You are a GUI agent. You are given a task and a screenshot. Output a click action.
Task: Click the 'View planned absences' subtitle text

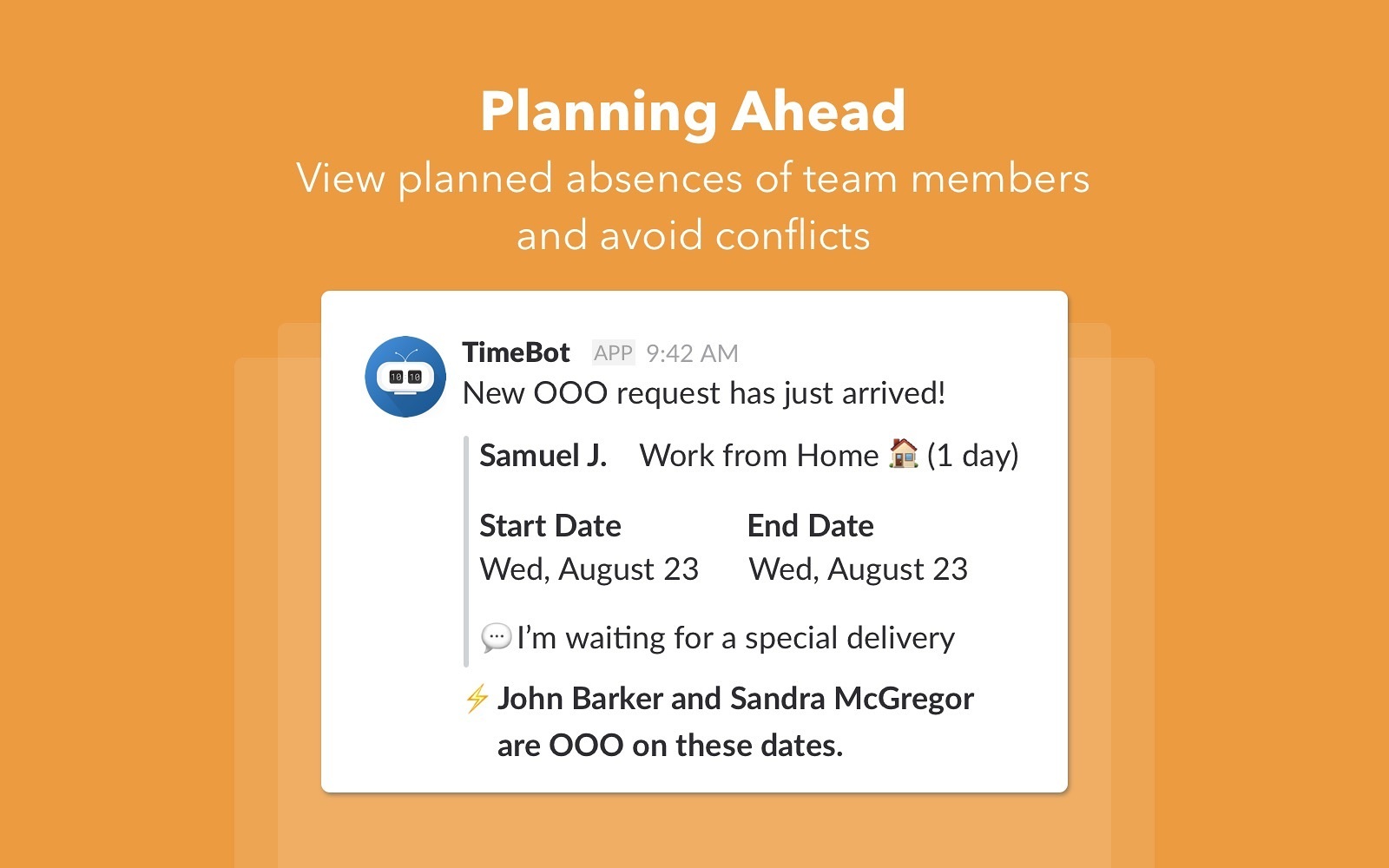click(693, 178)
